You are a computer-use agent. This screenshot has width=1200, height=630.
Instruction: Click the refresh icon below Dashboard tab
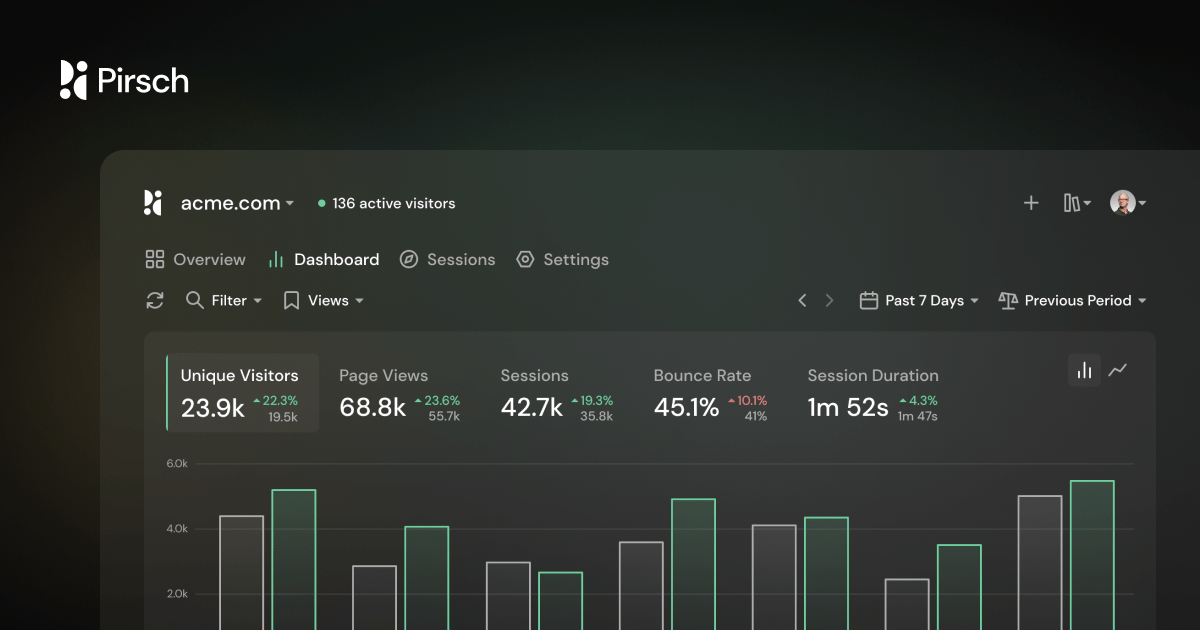[x=154, y=300]
